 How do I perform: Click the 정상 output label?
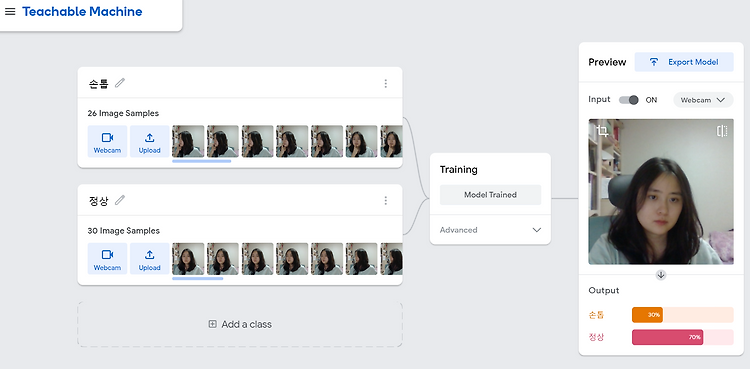596,337
